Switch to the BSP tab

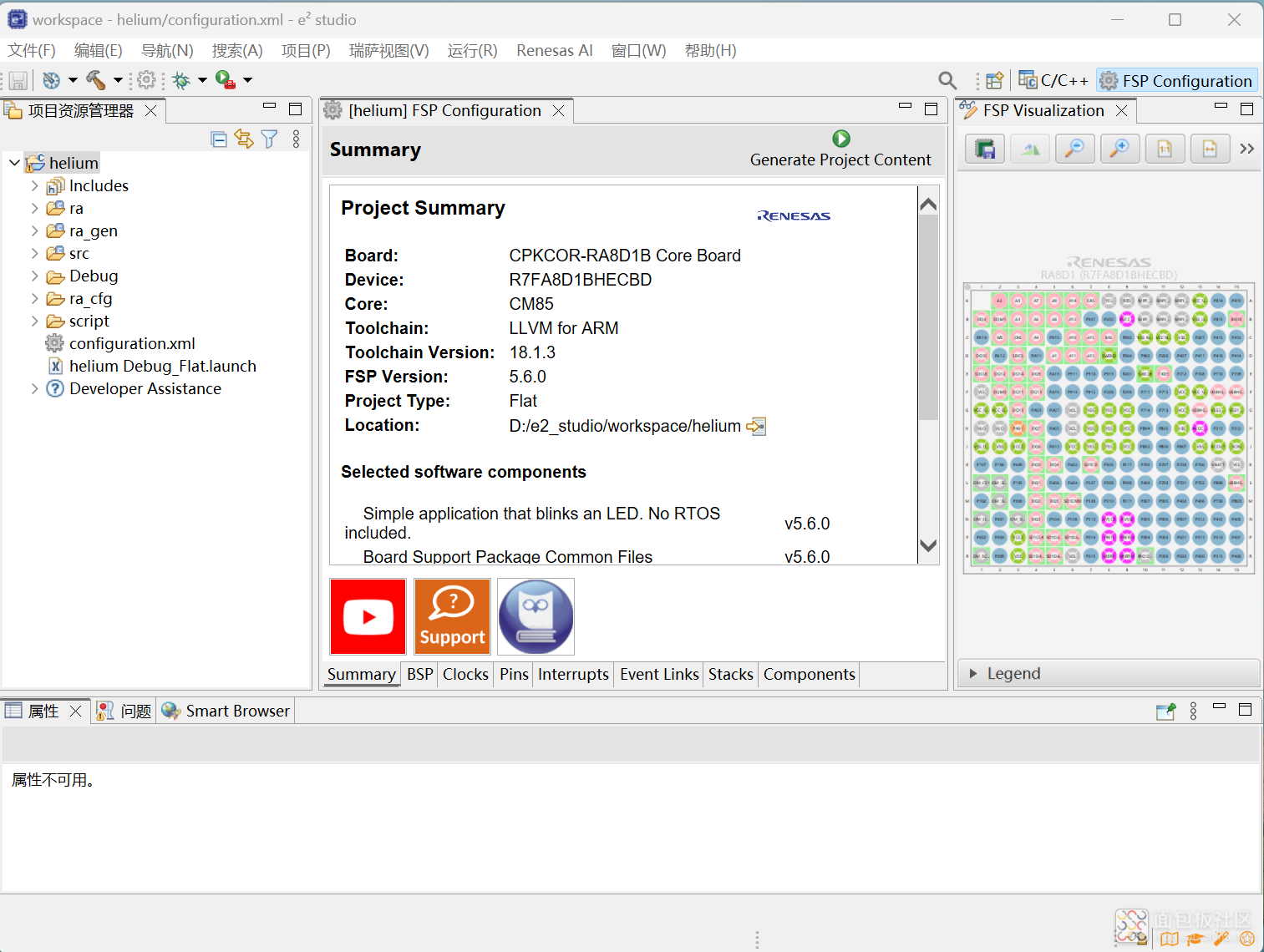tap(420, 674)
